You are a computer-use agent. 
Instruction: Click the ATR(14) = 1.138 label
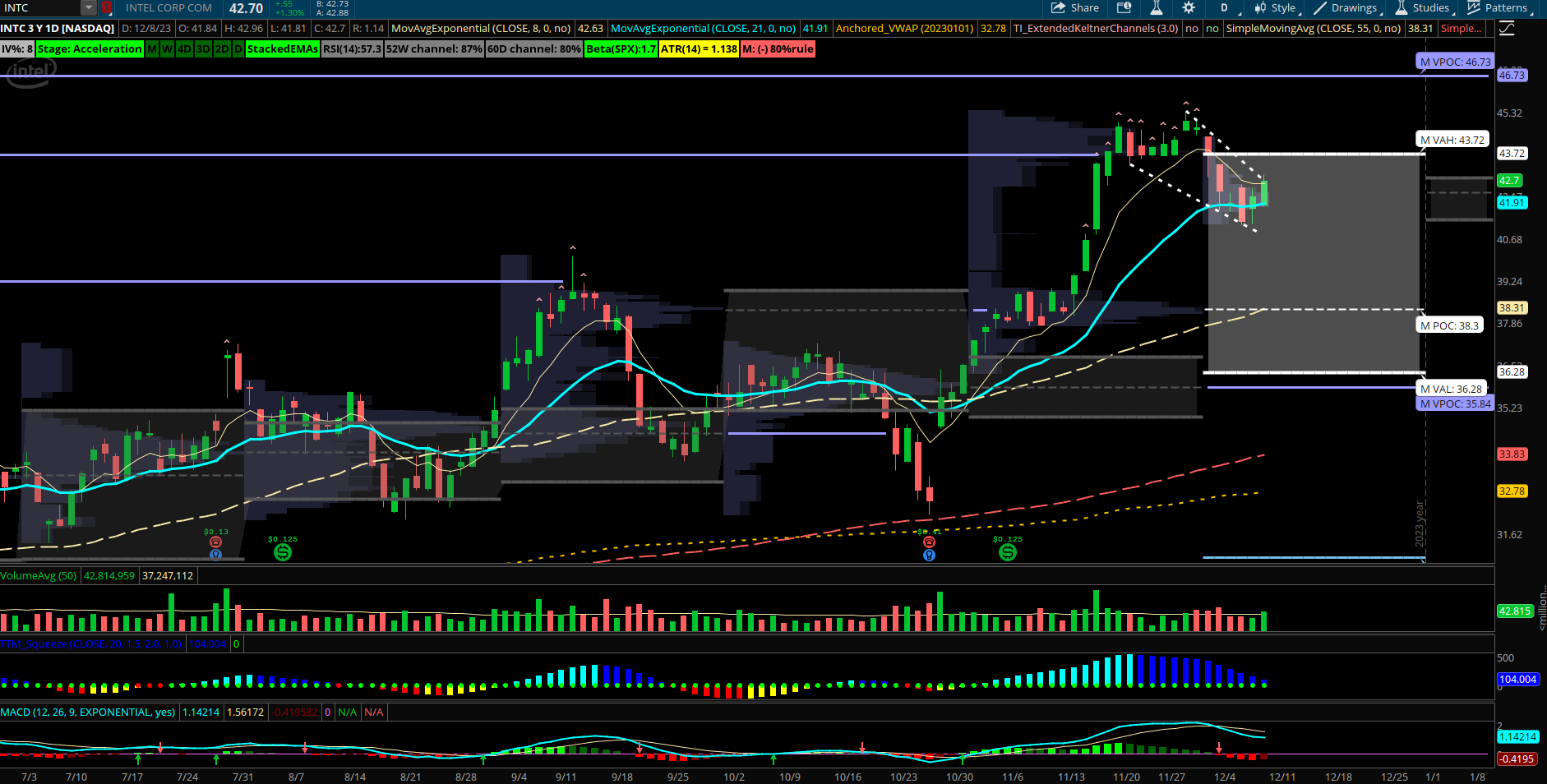pyautogui.click(x=699, y=49)
